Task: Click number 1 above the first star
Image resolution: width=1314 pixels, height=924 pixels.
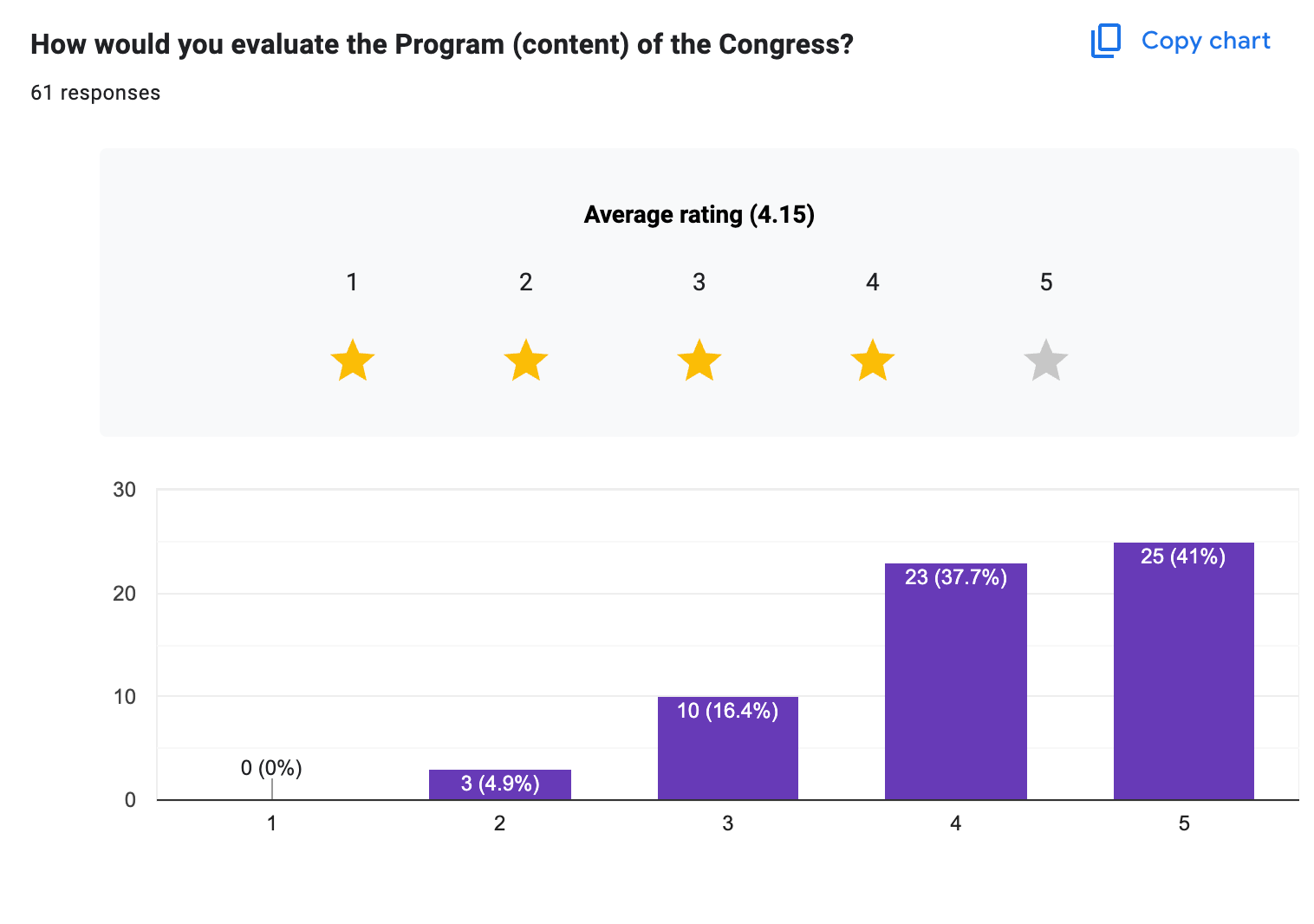Action: (x=352, y=282)
